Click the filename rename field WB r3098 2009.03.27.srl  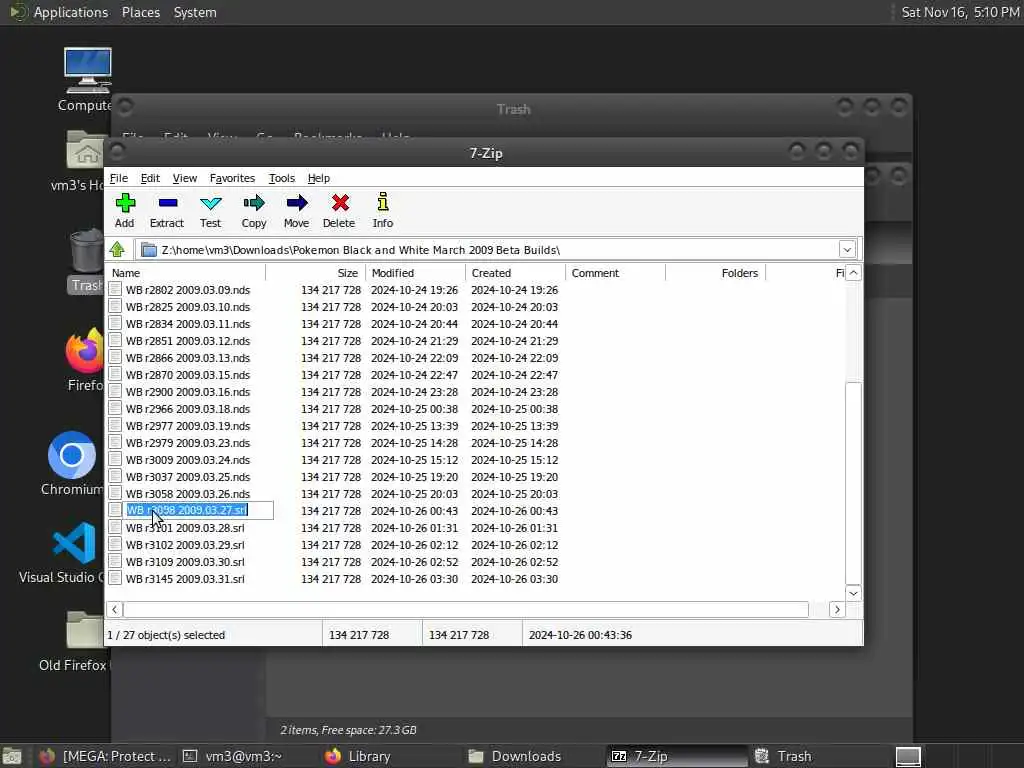pos(199,510)
